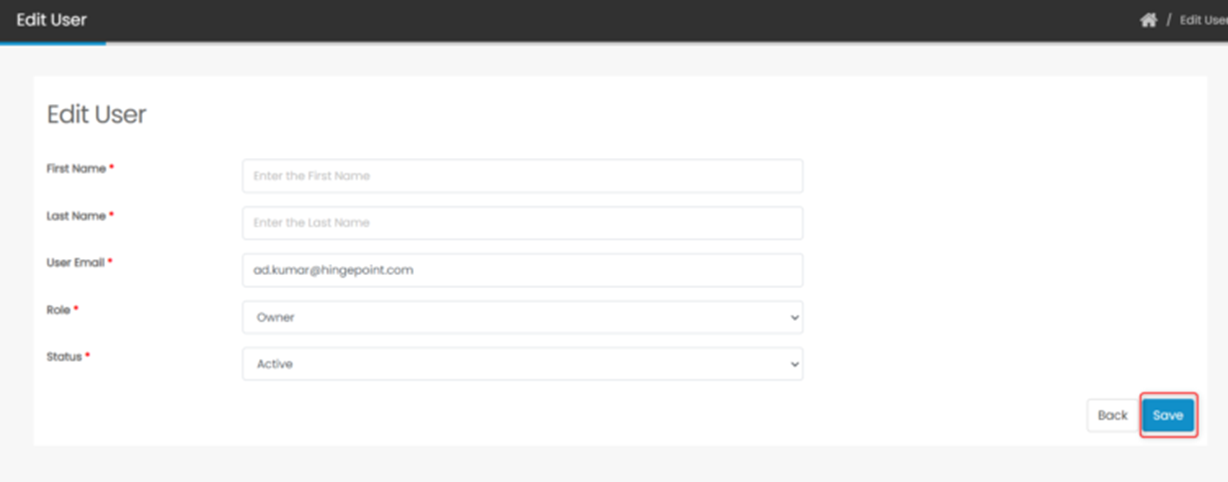Click the Role field label
This screenshot has height=482, width=1228.
[59, 310]
